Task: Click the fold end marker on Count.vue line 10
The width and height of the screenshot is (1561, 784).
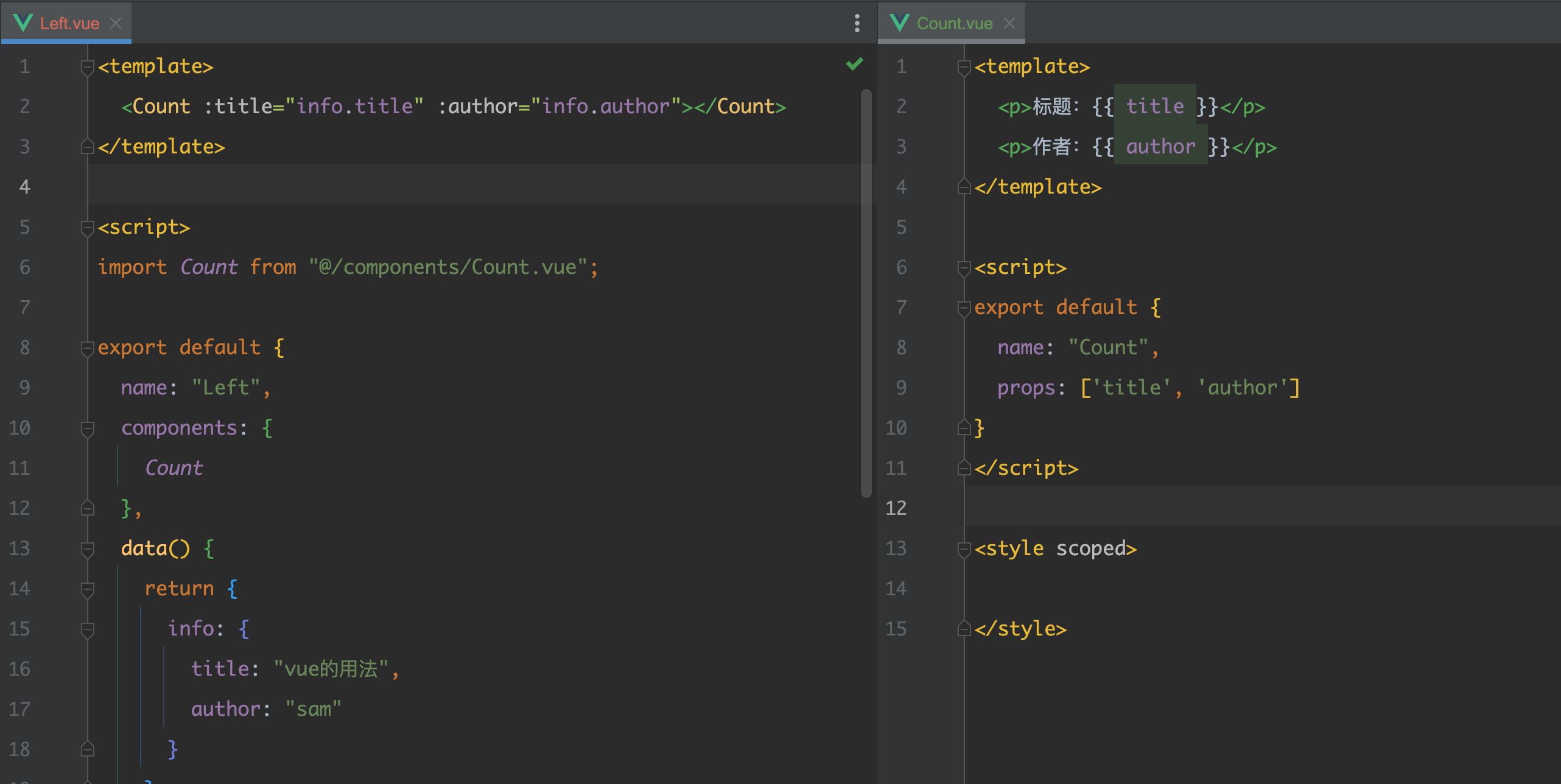Action: 964,428
